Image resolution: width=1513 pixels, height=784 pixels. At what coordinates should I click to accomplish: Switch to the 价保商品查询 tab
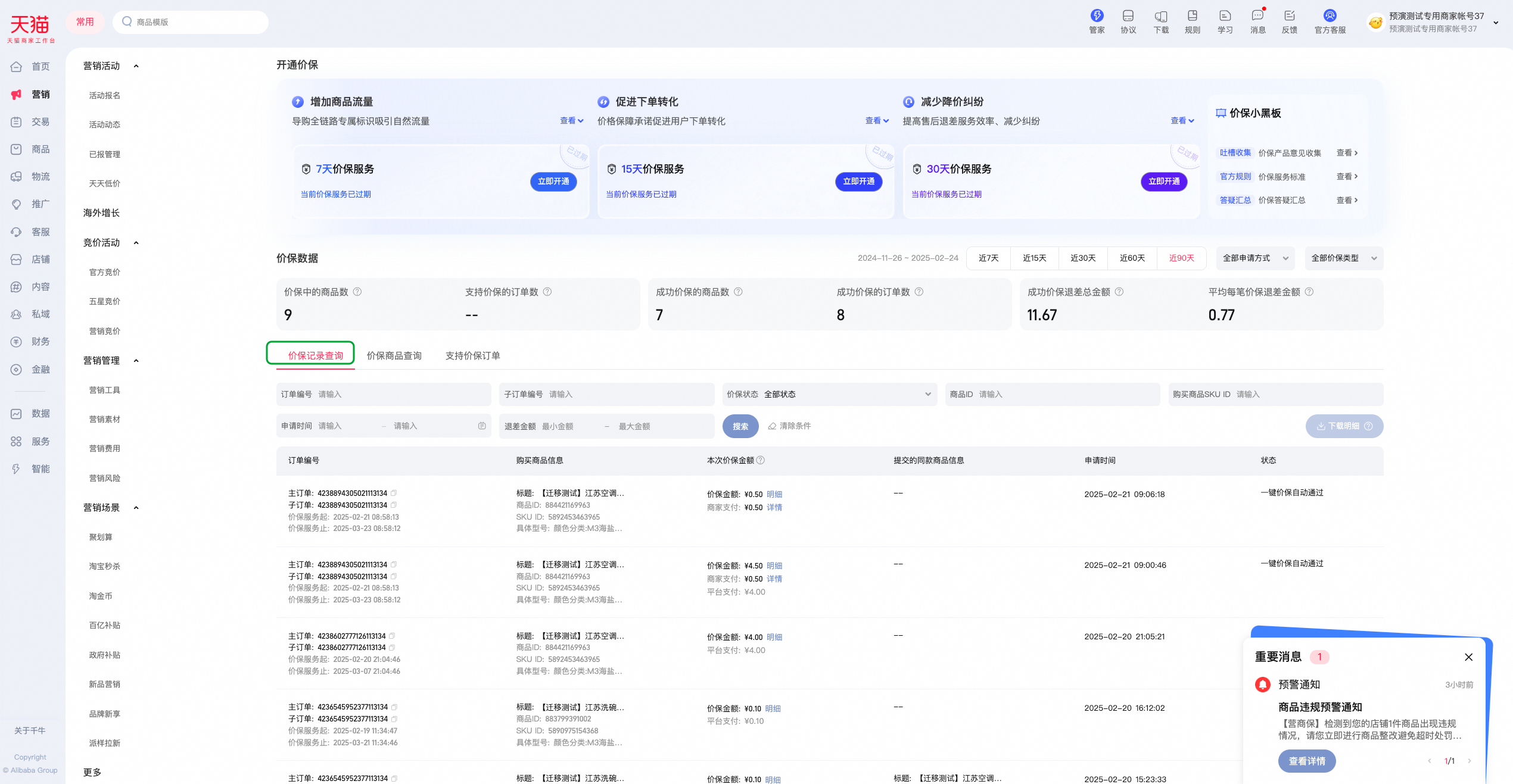pyautogui.click(x=394, y=355)
